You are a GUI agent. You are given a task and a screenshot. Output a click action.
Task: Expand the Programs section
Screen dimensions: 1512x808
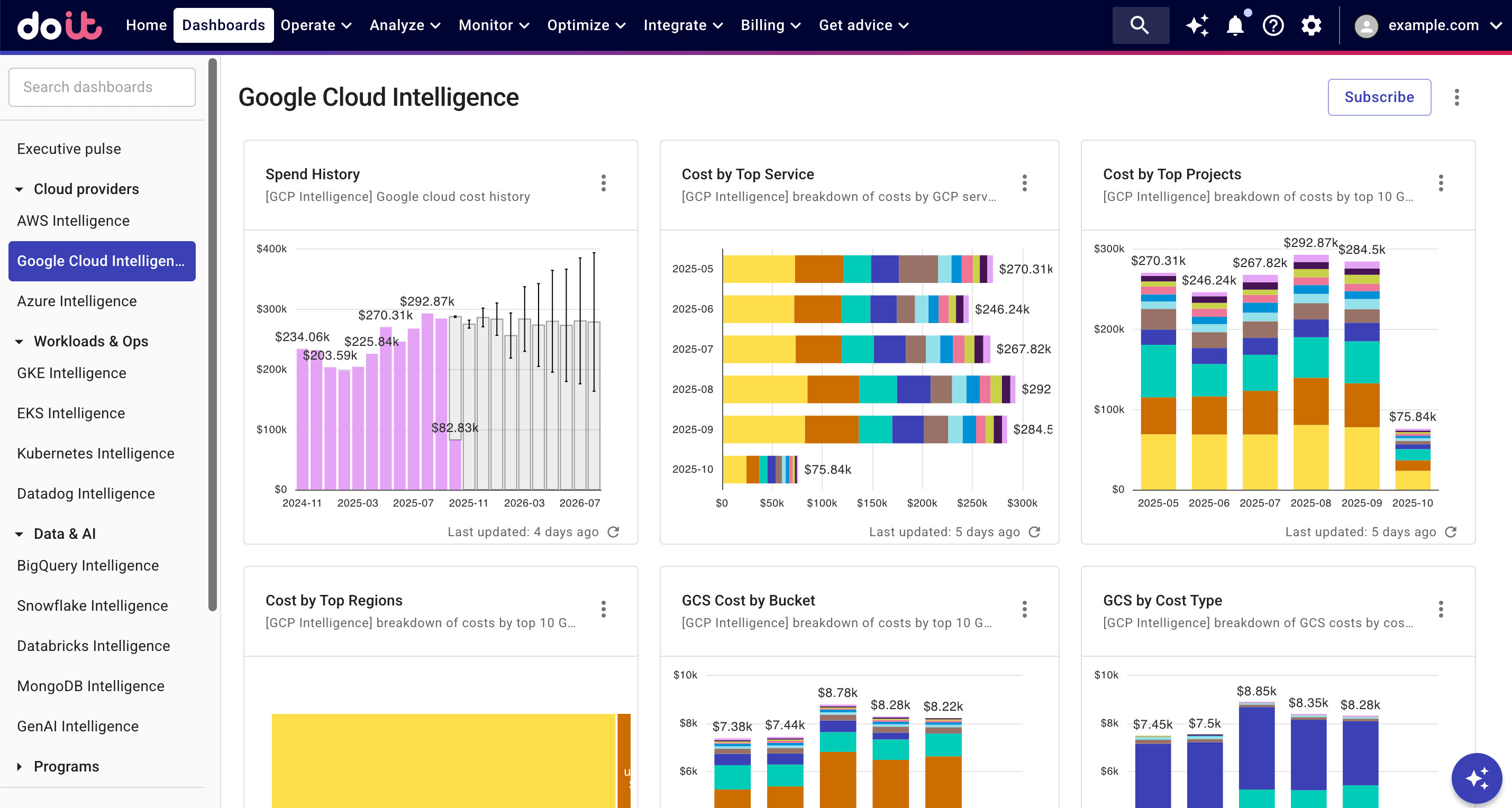20,766
